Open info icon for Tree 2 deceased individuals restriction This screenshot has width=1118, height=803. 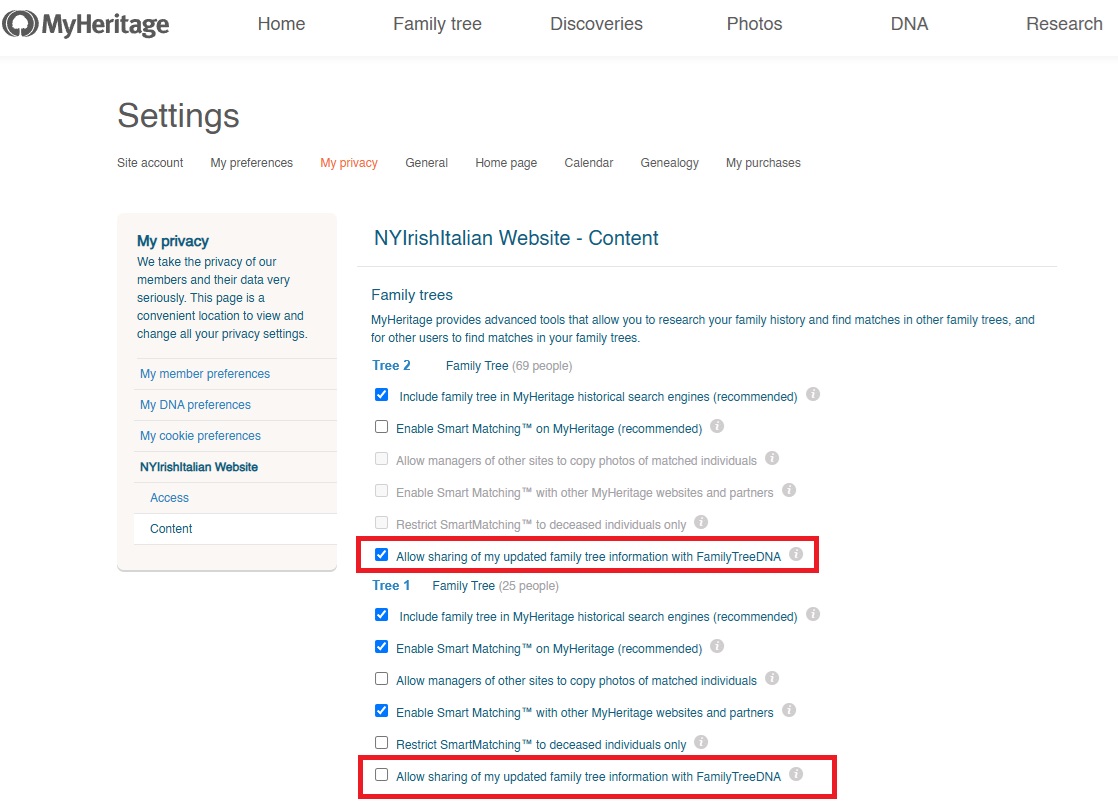click(x=701, y=523)
